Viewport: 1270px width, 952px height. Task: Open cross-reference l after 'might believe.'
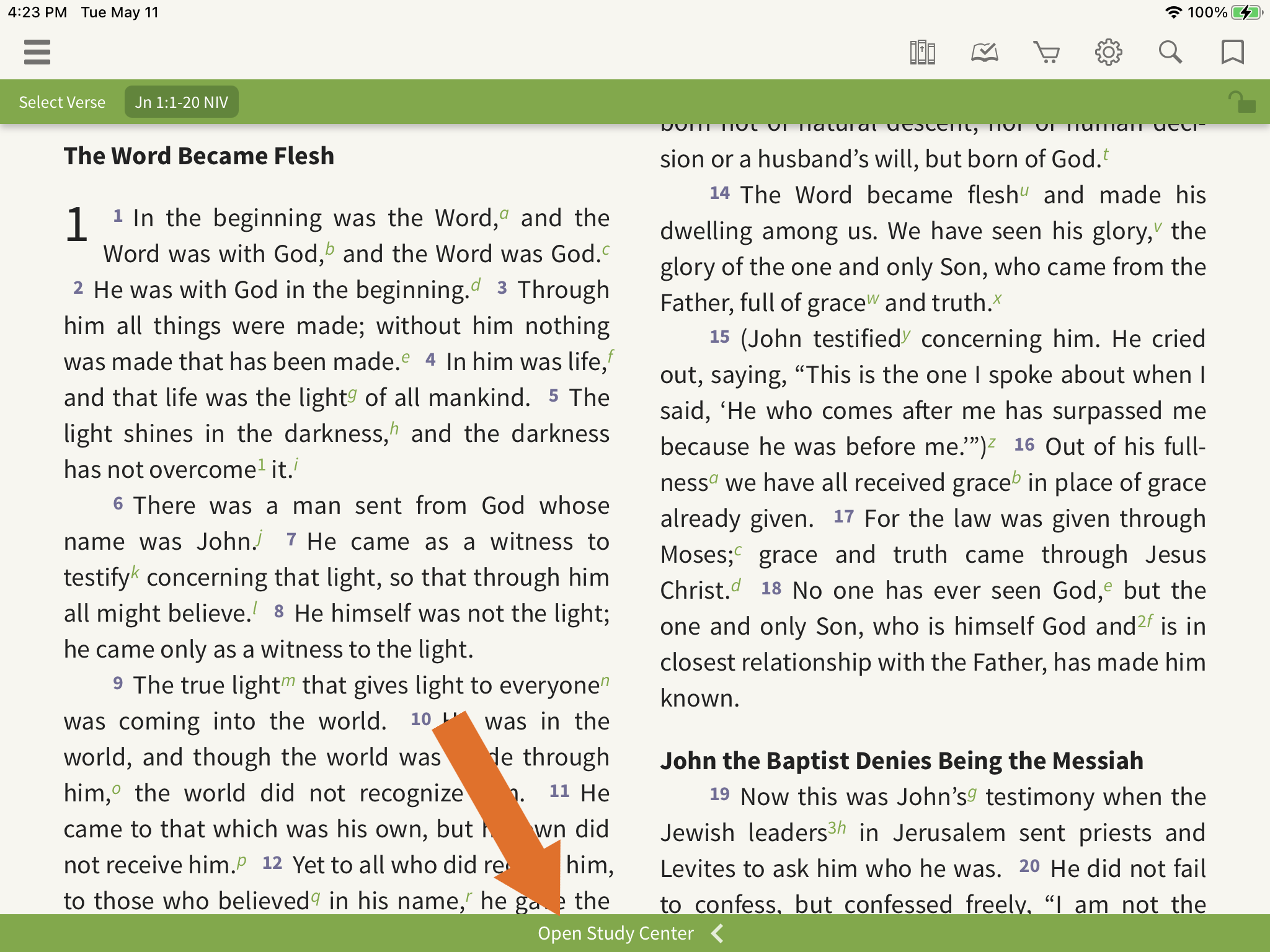255,609
